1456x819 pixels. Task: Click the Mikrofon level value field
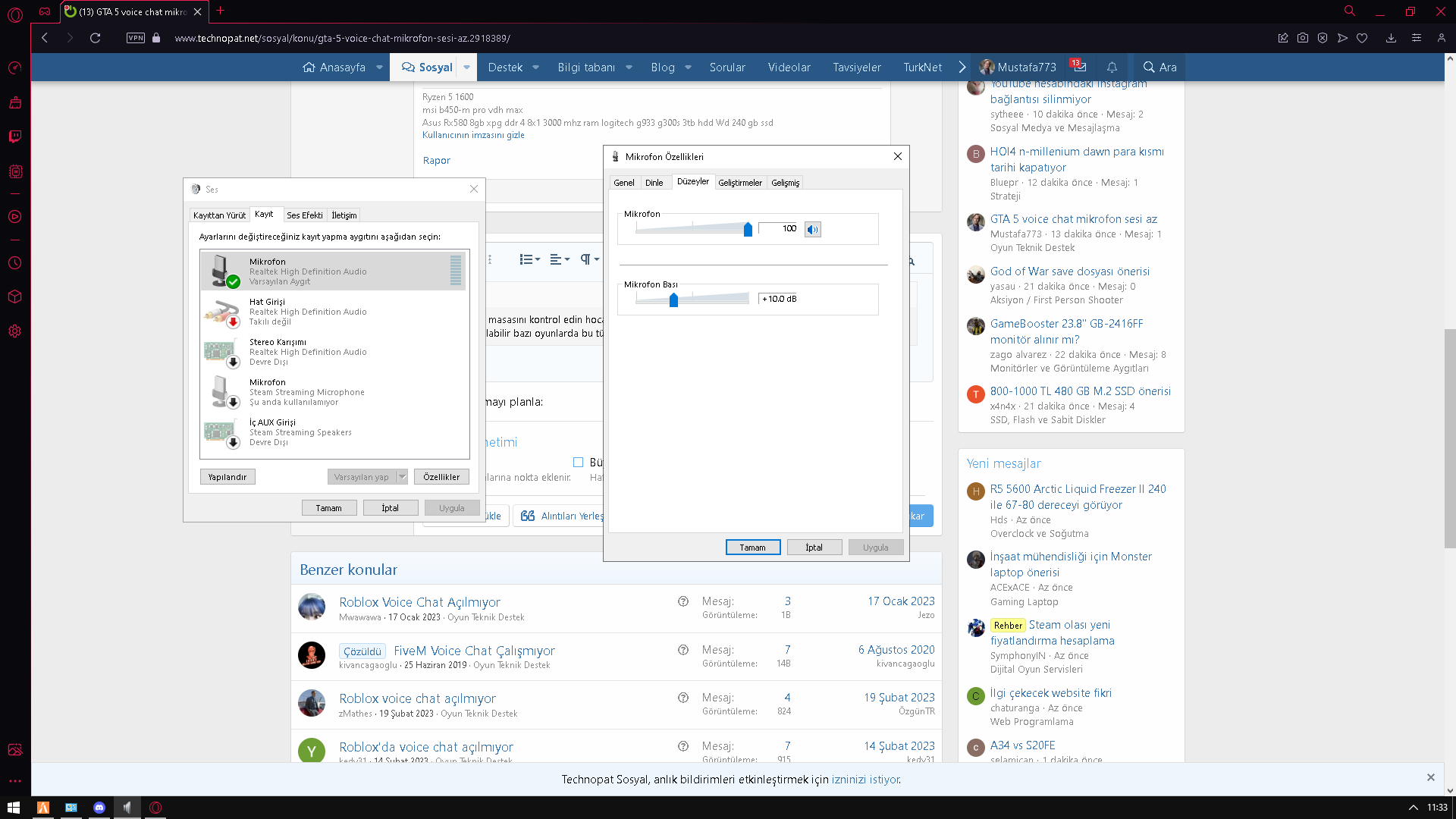click(x=779, y=229)
